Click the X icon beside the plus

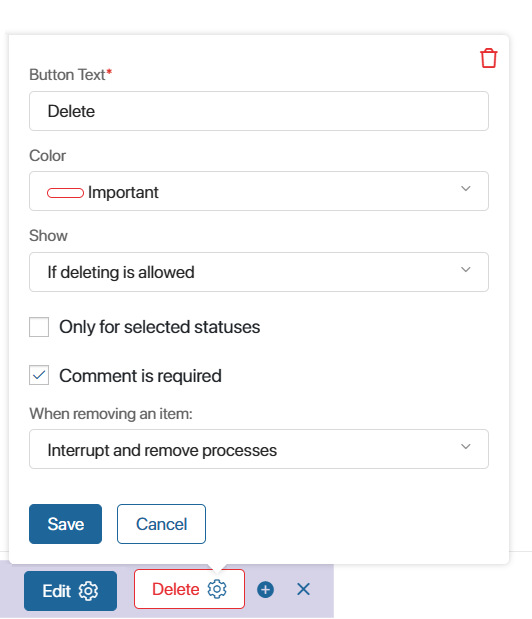[303, 589]
